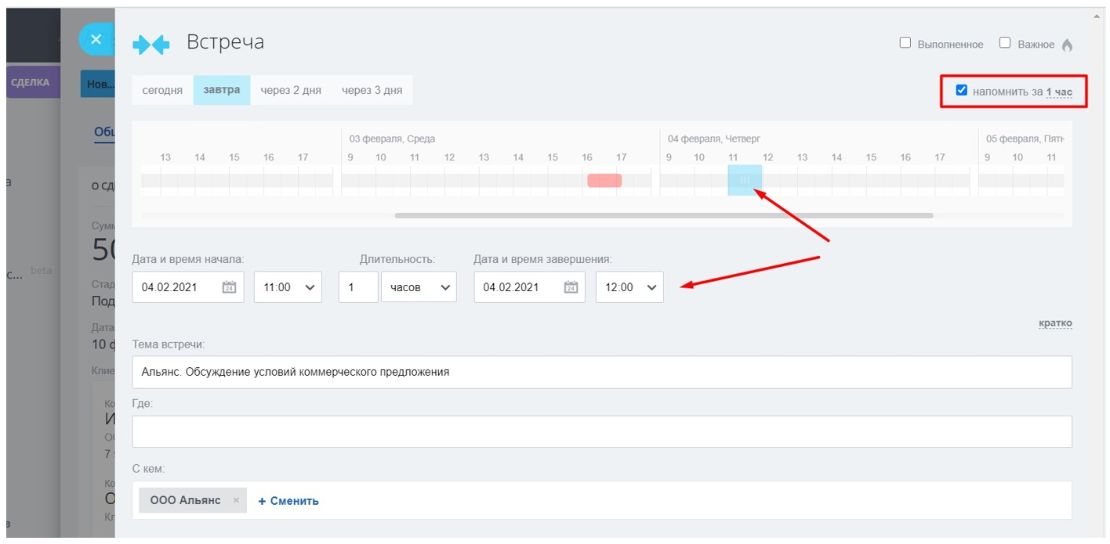Viewport: 1110px width, 544px height.
Task: Click the flame icon next to Важное
Action: click(x=1067, y=45)
